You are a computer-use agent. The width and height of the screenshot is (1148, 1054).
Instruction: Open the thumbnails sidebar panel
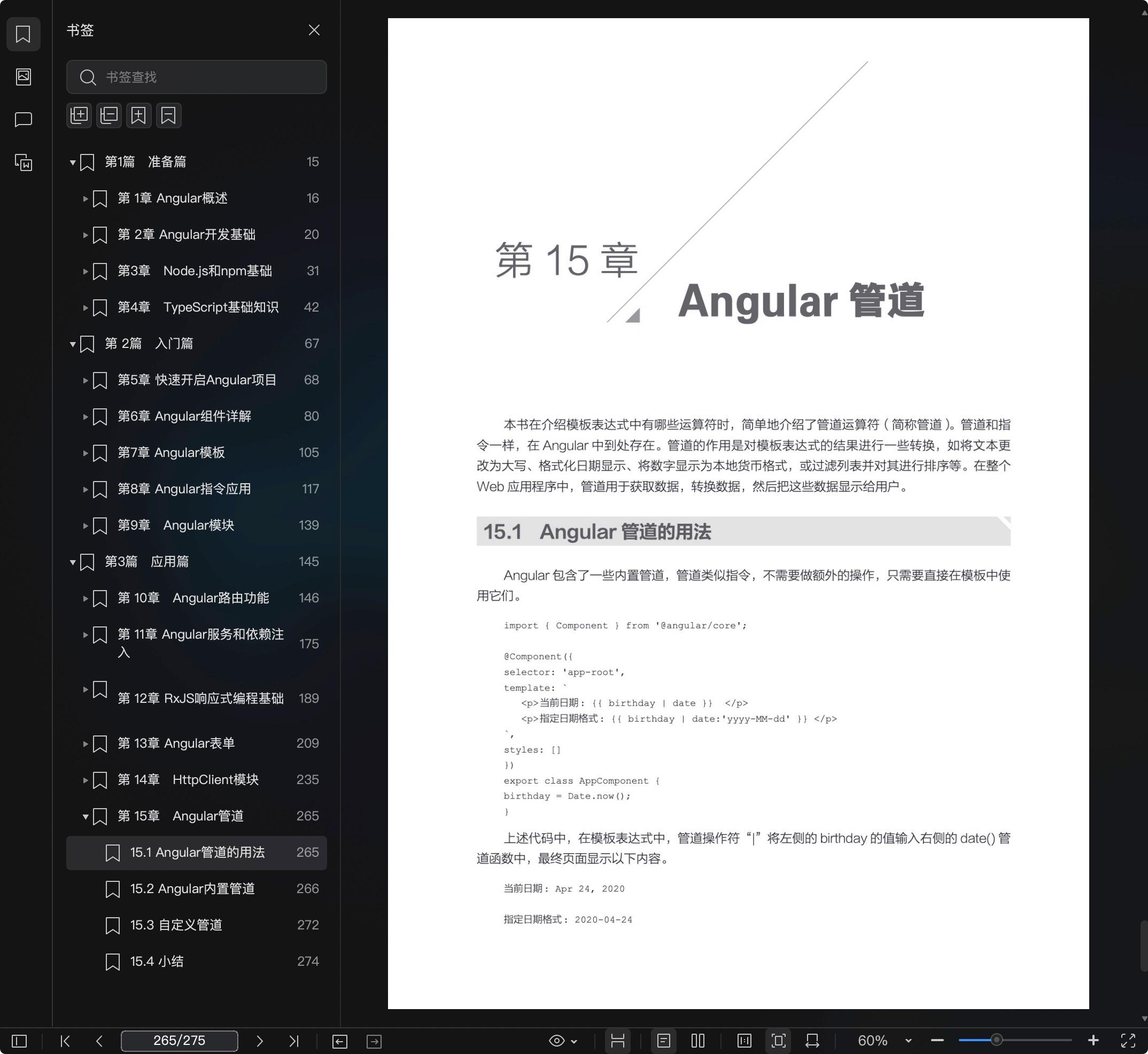click(23, 77)
